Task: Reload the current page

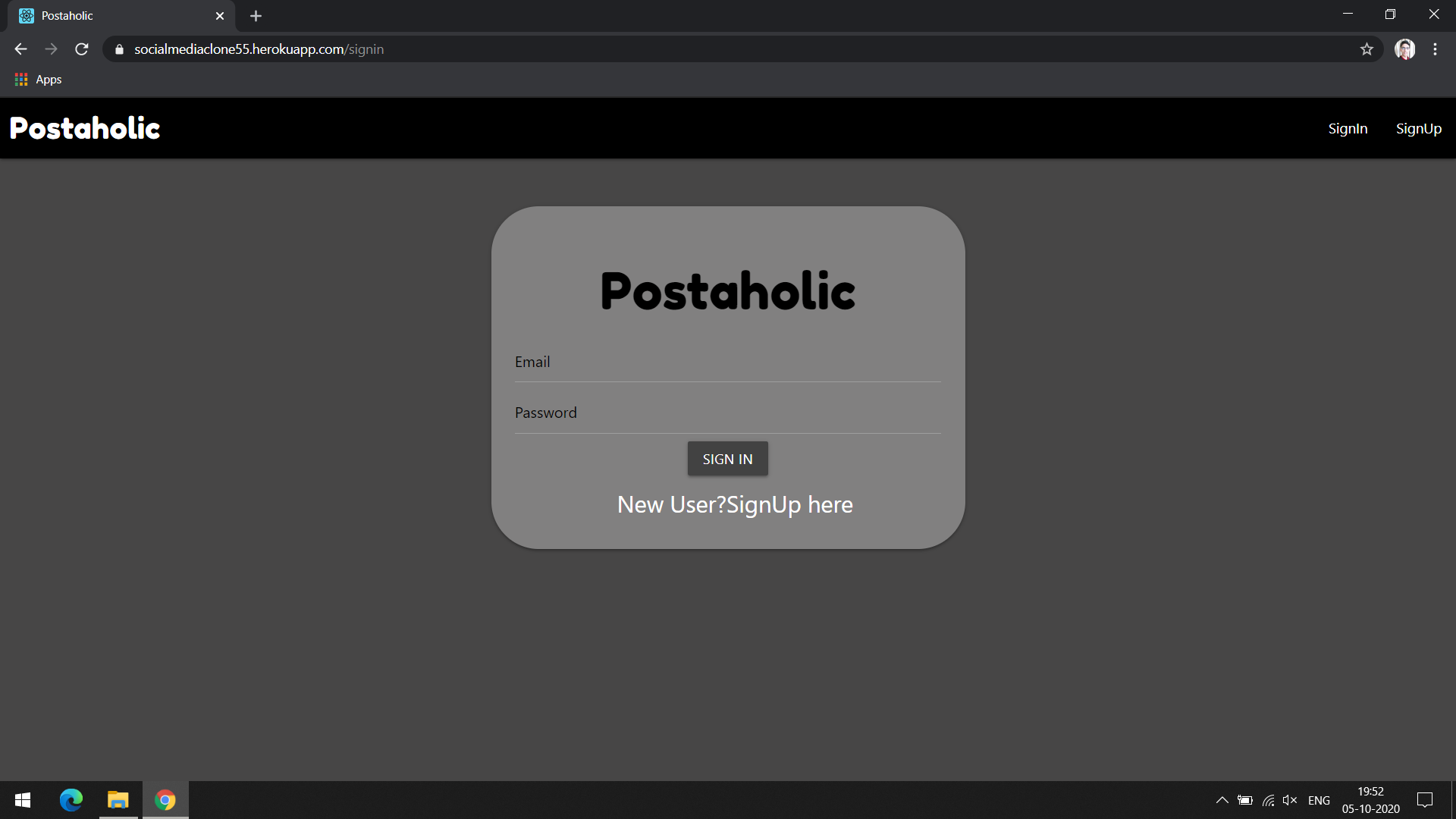Action: pyautogui.click(x=82, y=49)
